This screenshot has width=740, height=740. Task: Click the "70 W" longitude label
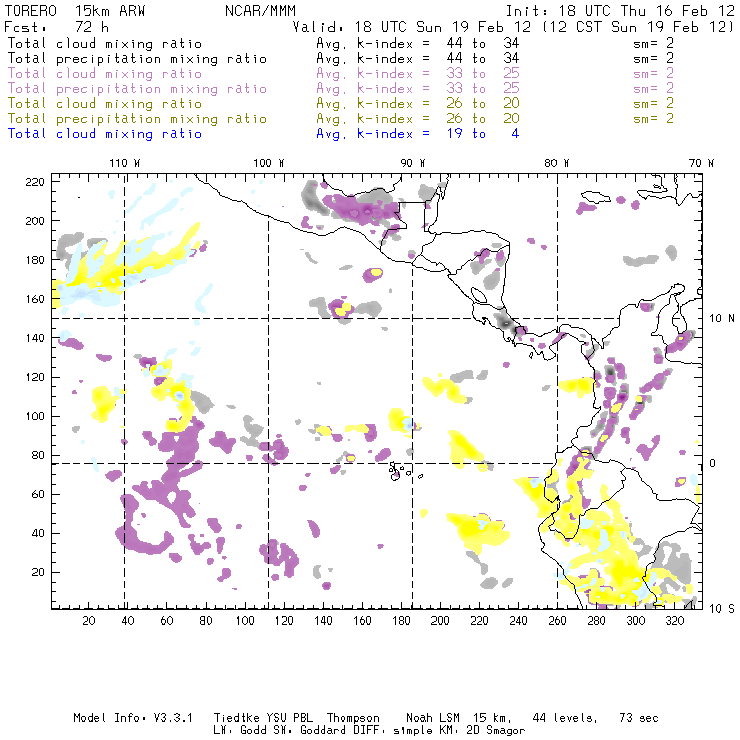[x=701, y=163]
